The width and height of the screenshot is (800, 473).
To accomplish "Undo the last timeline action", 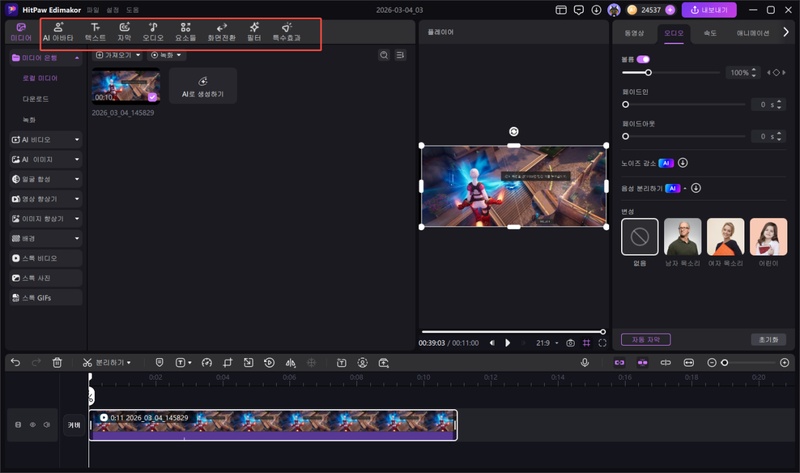I will tap(15, 362).
